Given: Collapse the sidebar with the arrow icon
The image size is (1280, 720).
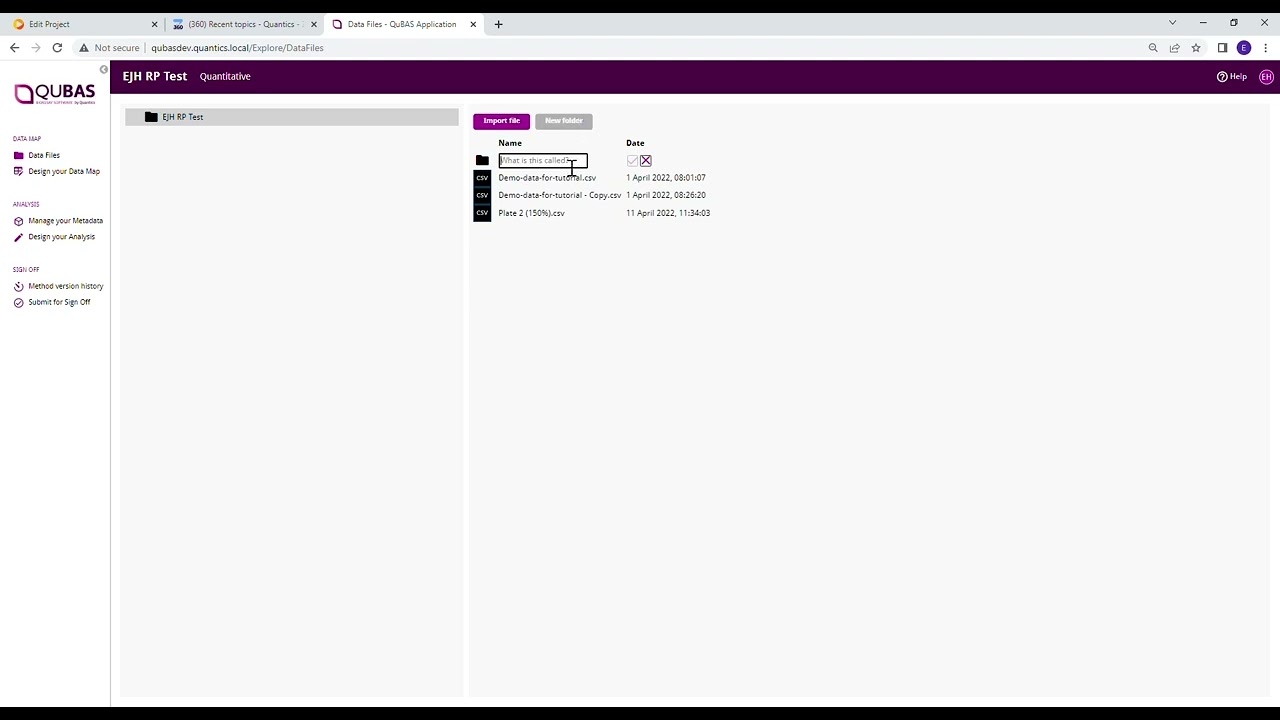Looking at the screenshot, I should point(104,69).
